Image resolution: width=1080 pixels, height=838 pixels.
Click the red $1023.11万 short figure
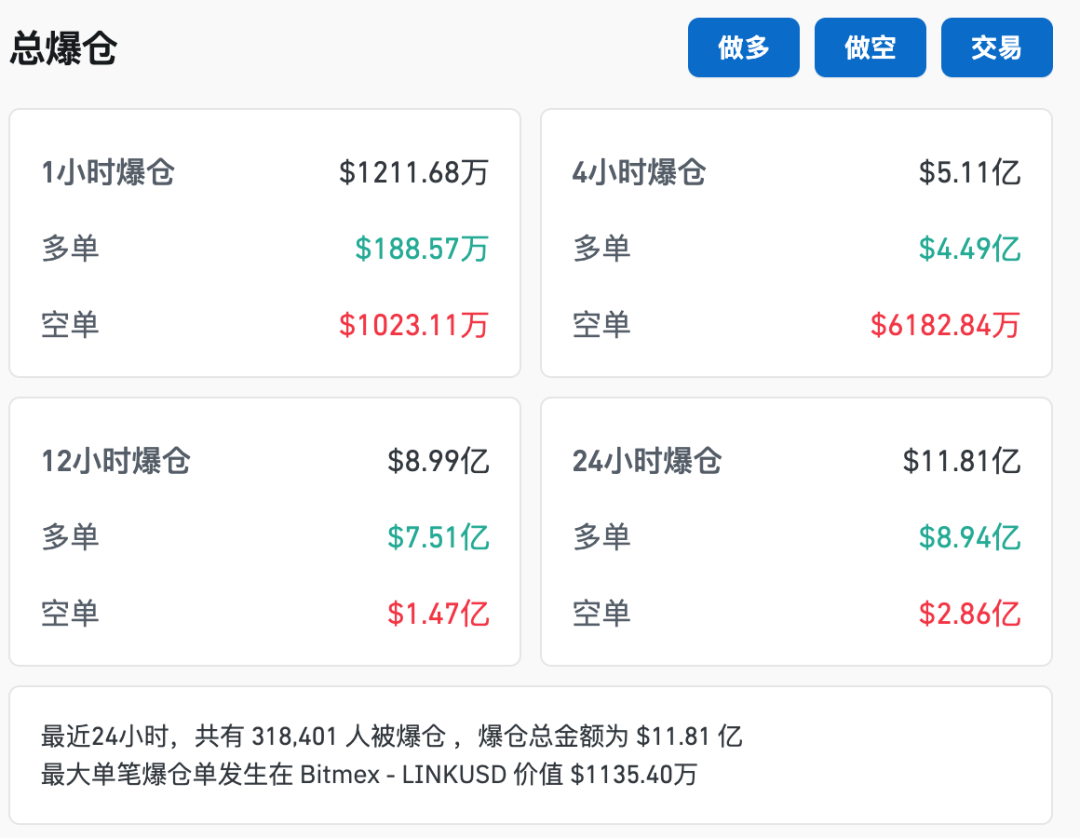[x=411, y=325]
